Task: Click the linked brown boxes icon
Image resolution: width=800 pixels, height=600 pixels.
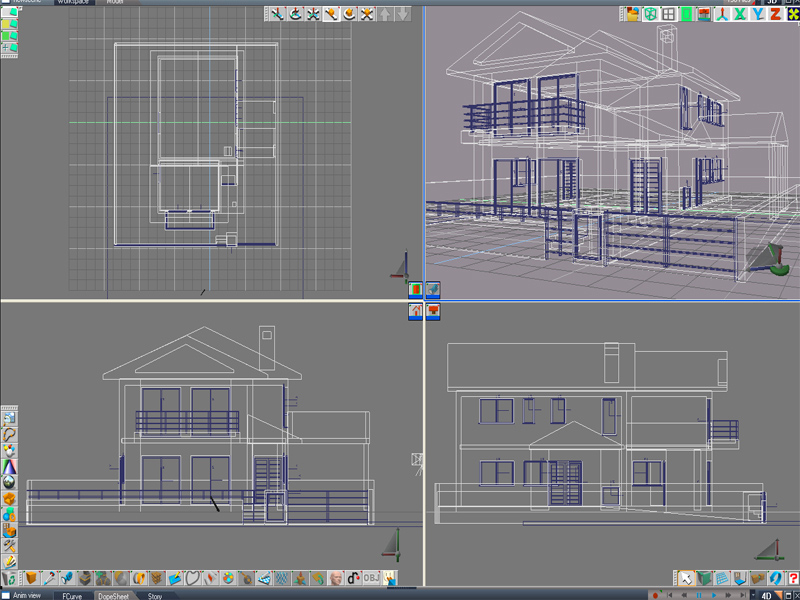Action: click(758, 578)
